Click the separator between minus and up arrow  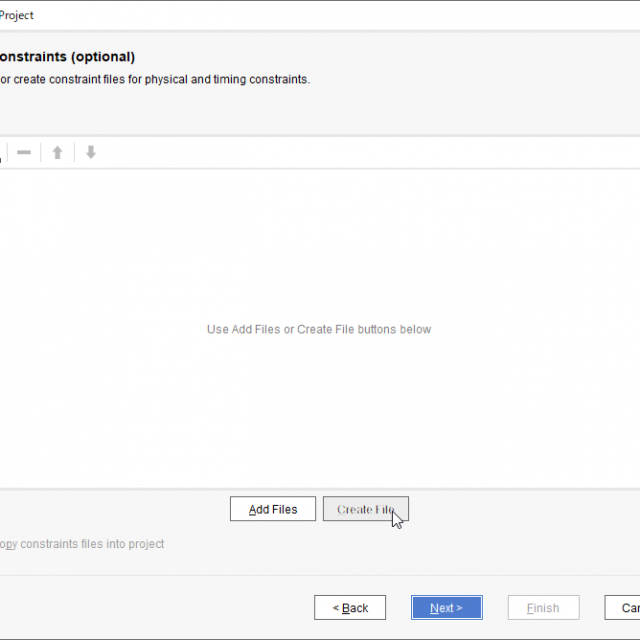41,153
